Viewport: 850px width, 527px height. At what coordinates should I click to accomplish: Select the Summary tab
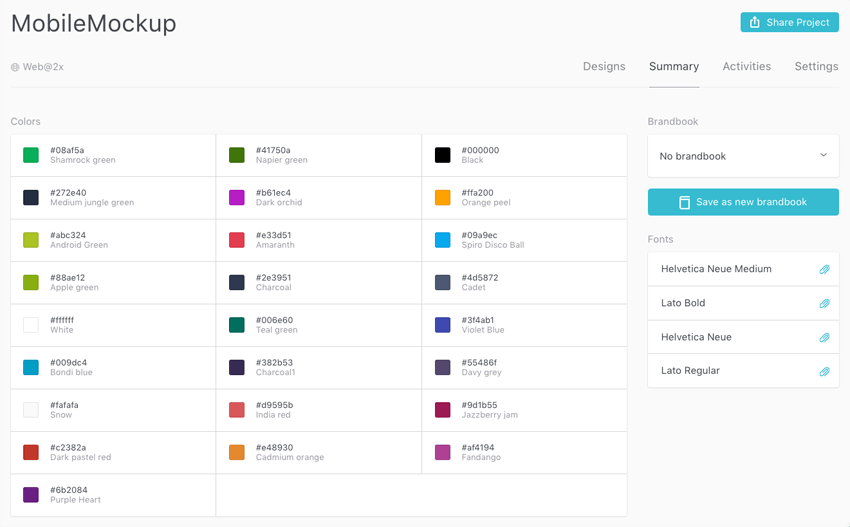[x=674, y=67]
